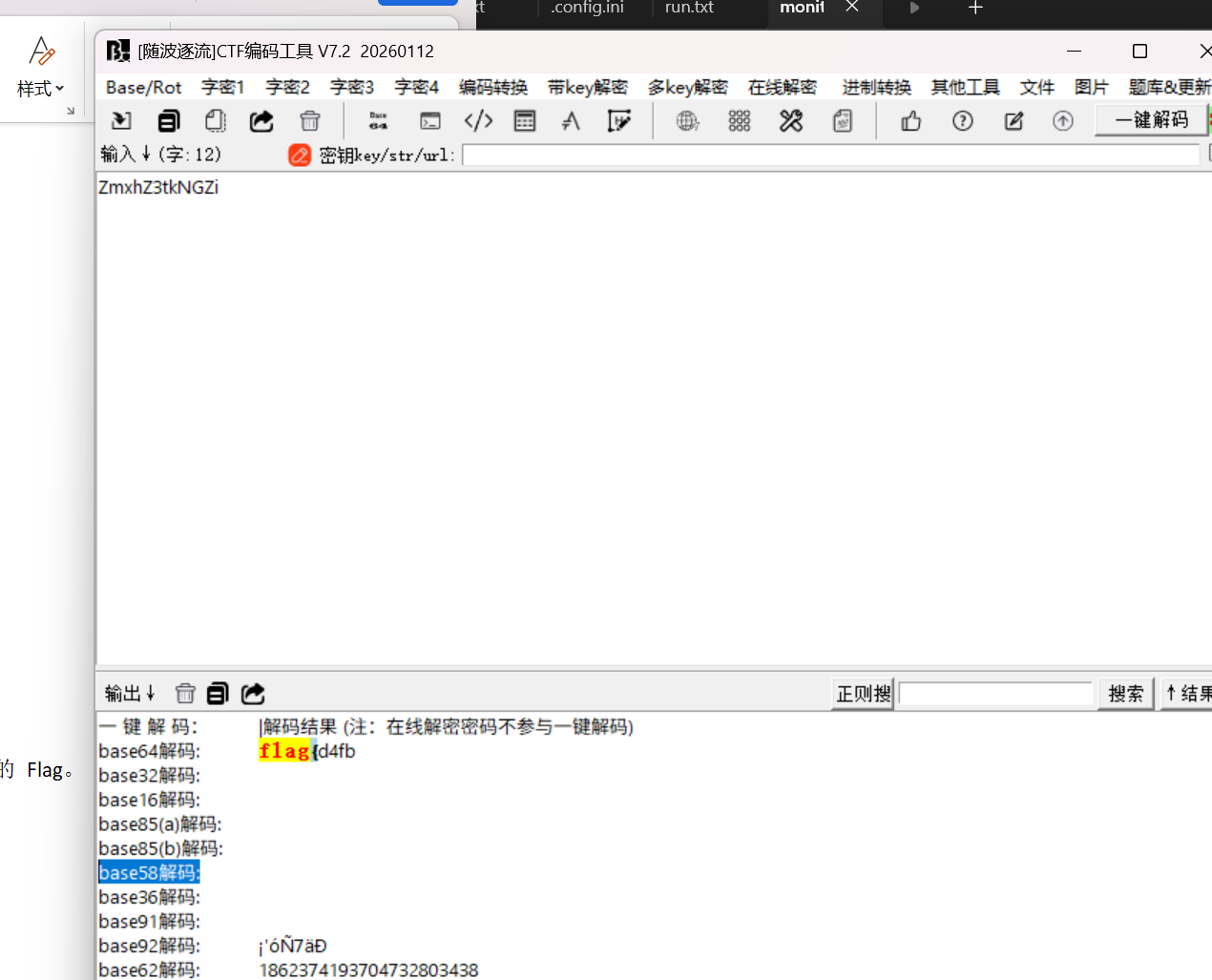The width and height of the screenshot is (1212, 980).
Task: Open the 题库&更新 menu
Action: [x=1170, y=88]
